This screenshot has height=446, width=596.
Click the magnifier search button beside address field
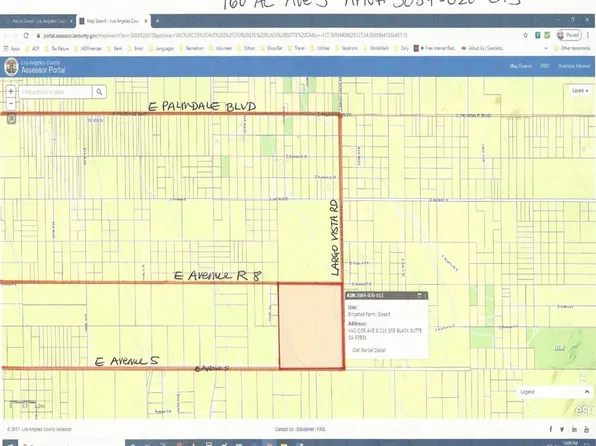[99, 92]
